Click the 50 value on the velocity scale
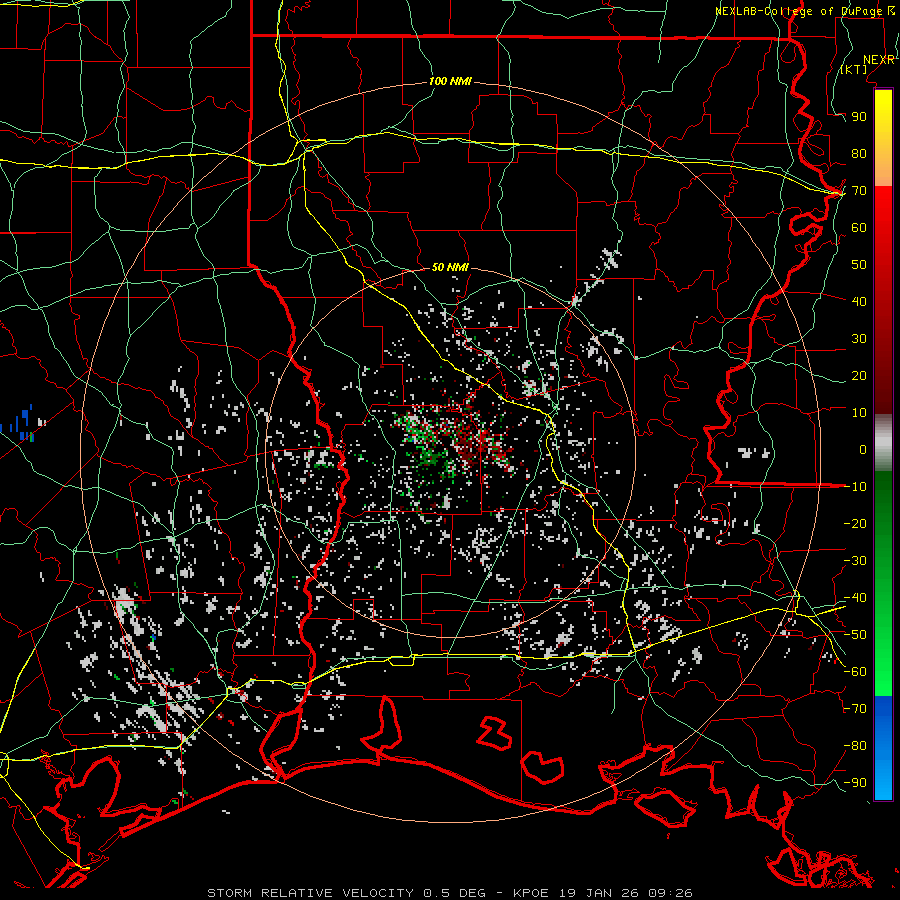Viewport: 900px width, 900px height. coord(859,265)
